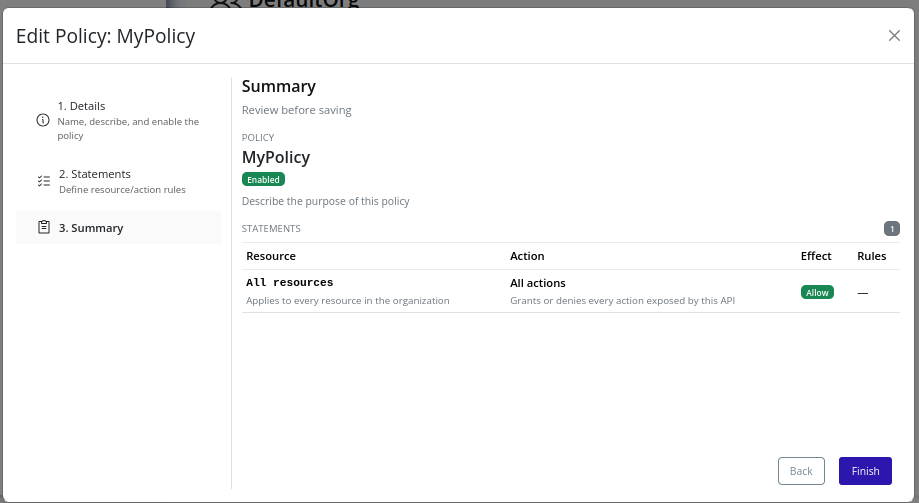Select step 3. Summary
Screen dimensions: 919x503
tap(118, 227)
